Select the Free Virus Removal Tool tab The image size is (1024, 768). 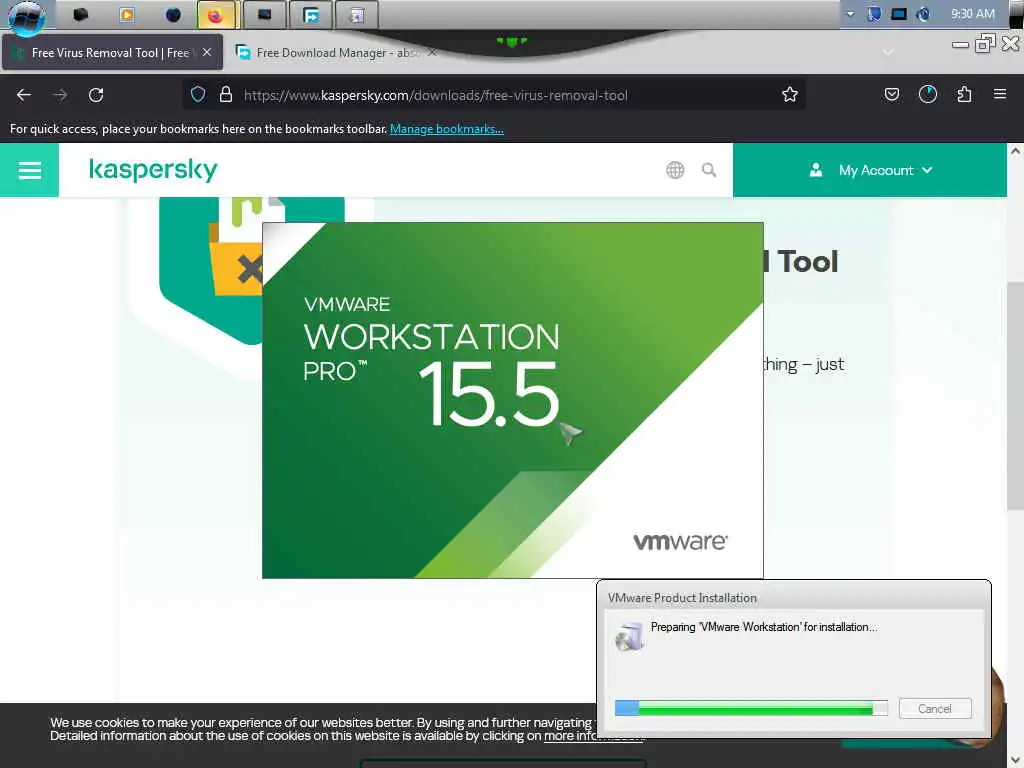[112, 52]
